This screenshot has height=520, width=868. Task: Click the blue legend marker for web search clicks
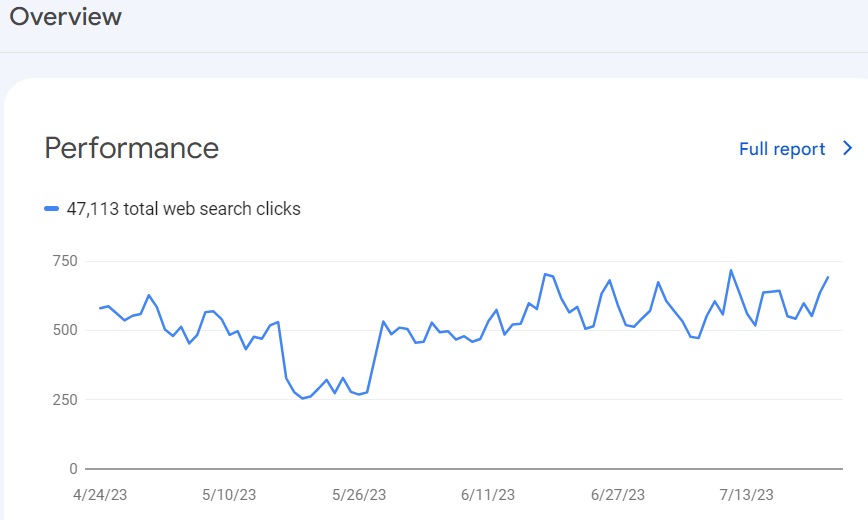[52, 209]
